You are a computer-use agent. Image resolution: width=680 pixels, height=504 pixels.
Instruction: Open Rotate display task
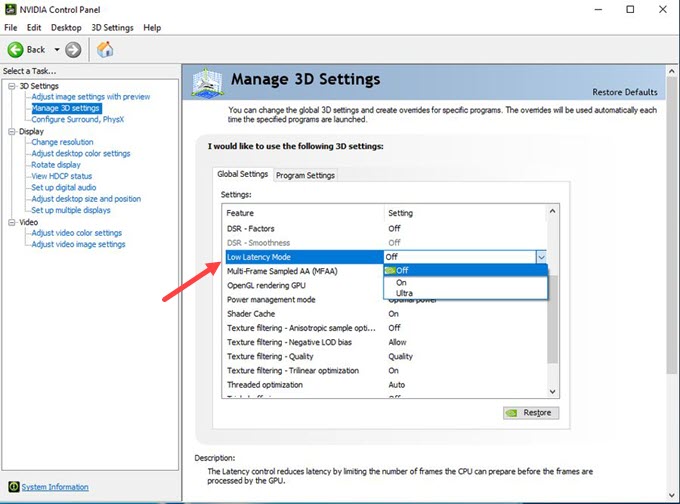56,165
